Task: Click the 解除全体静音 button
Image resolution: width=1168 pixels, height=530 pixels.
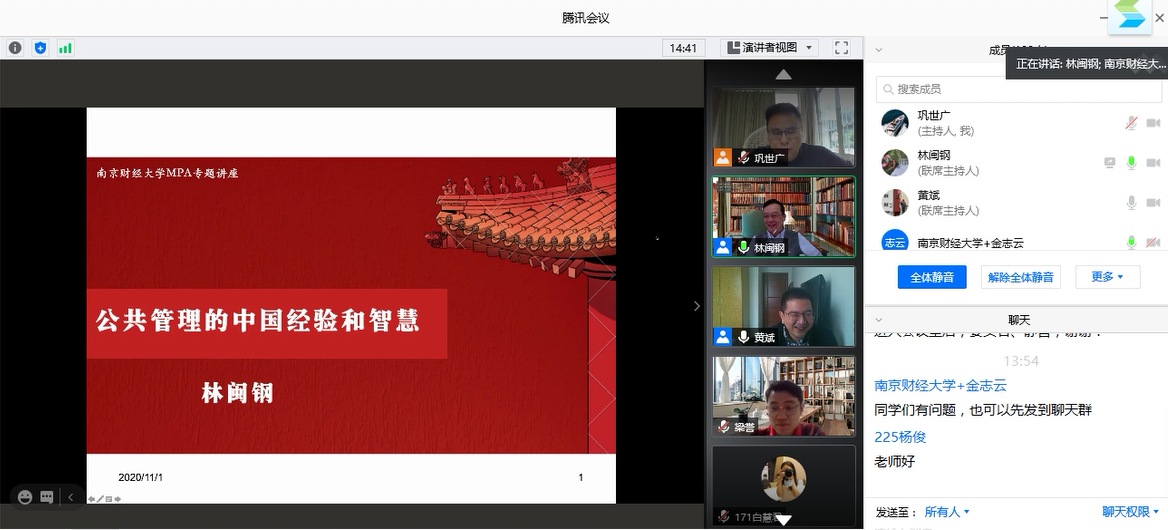Action: pos(1020,277)
